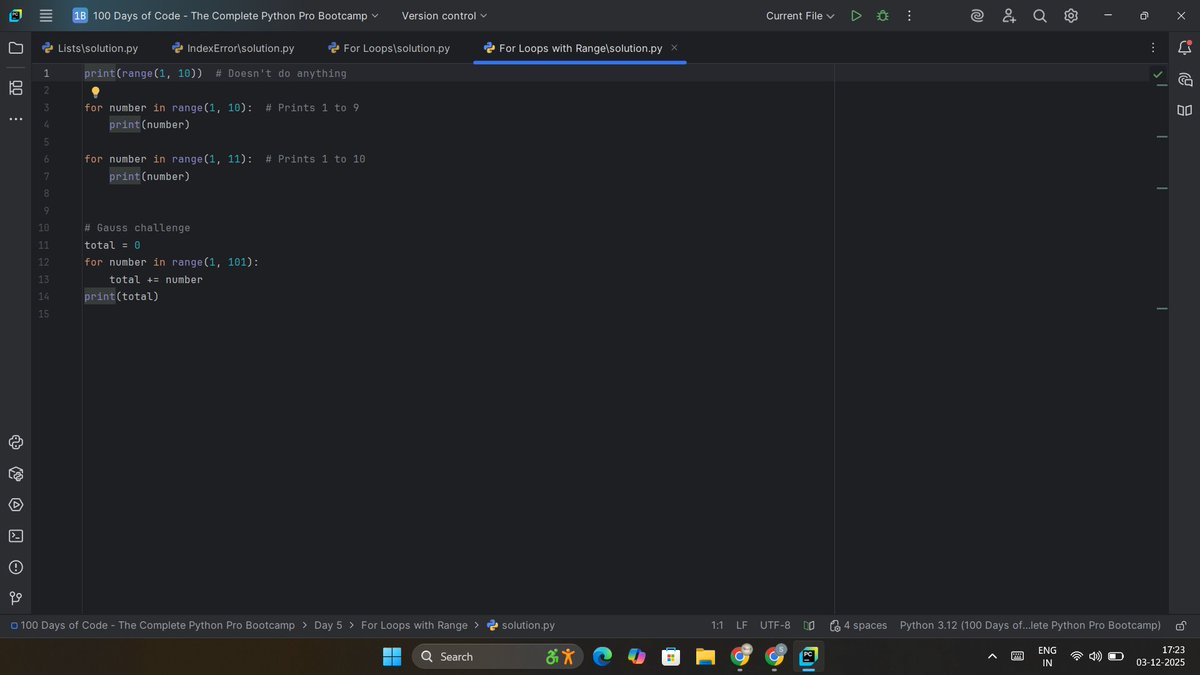Start debugging with the bug icon
This screenshot has width=1200, height=675.
click(x=882, y=15)
